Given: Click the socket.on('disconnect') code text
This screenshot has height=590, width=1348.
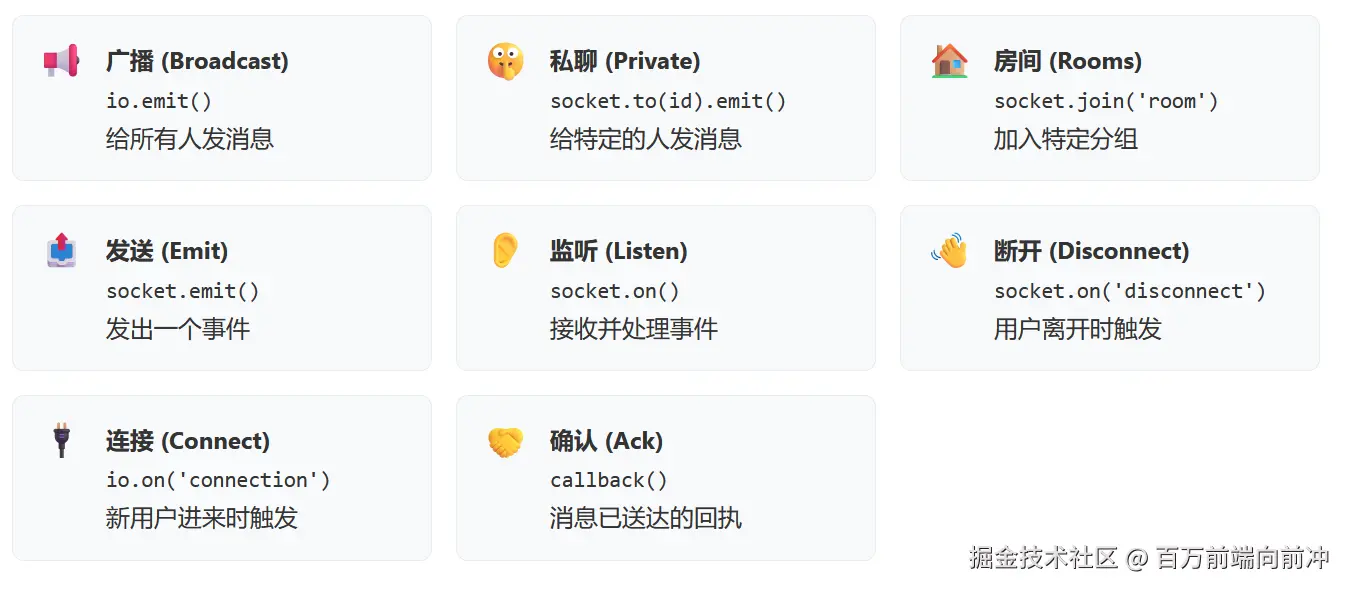Looking at the screenshot, I should (x=1130, y=291).
